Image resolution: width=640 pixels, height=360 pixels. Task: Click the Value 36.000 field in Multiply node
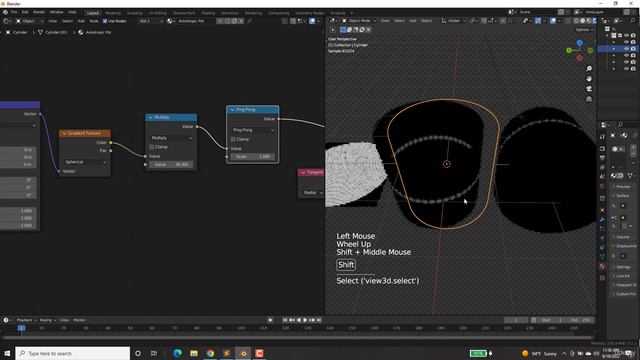171,164
